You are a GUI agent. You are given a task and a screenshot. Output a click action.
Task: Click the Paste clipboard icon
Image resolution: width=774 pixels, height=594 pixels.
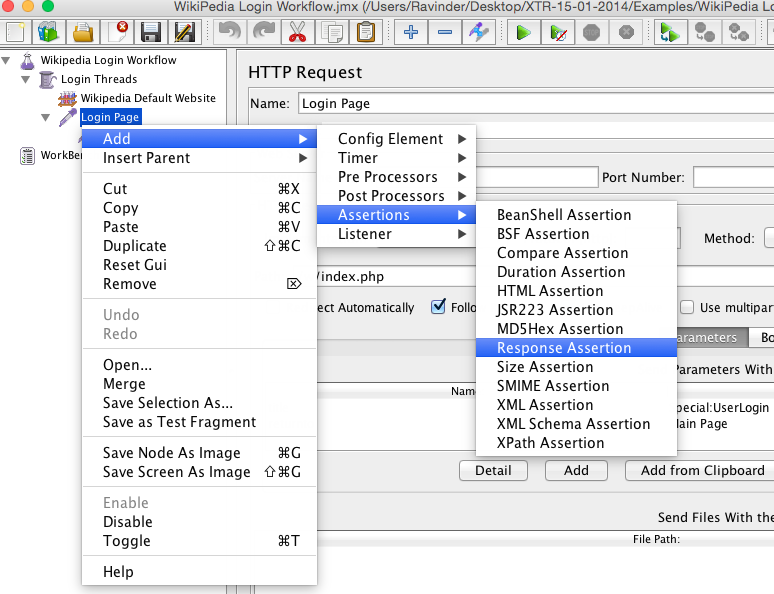point(366,32)
